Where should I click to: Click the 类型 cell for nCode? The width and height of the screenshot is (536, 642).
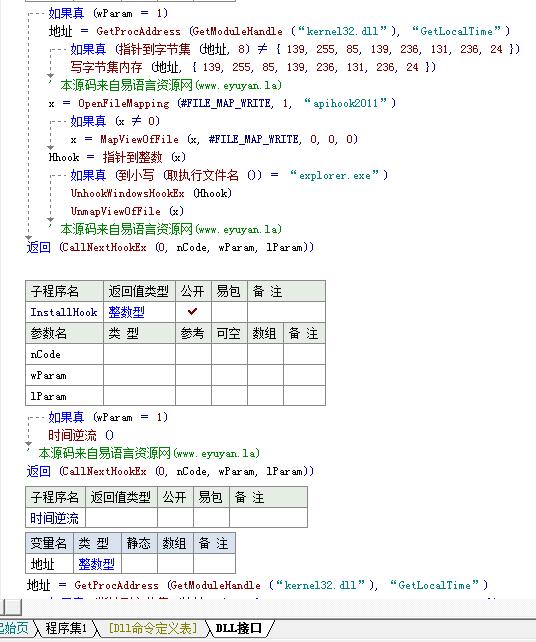[139, 354]
